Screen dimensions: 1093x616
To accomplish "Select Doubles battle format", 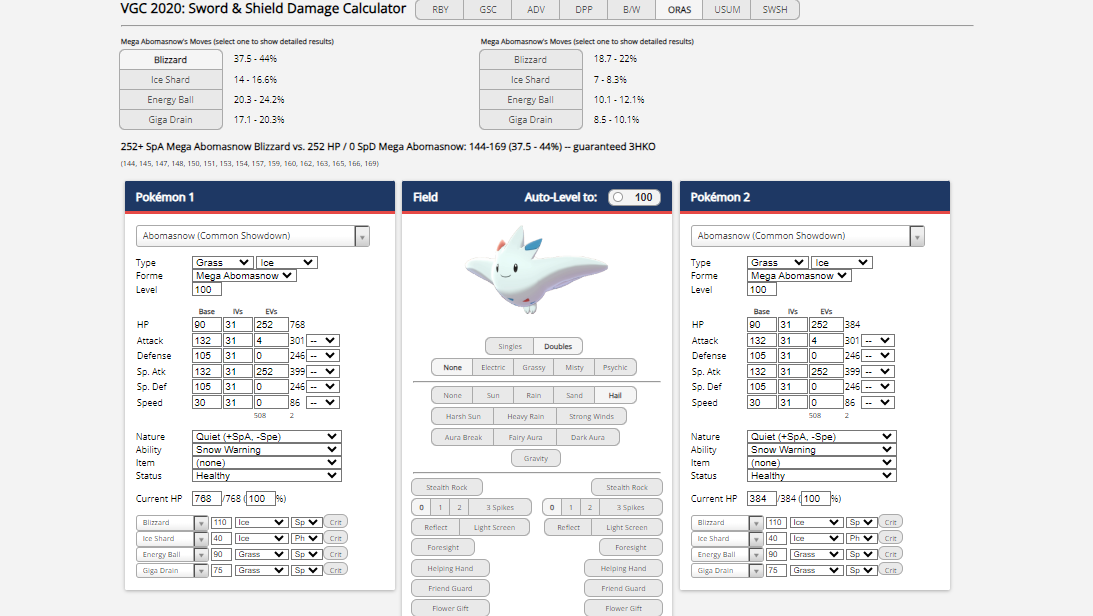I will (x=558, y=346).
